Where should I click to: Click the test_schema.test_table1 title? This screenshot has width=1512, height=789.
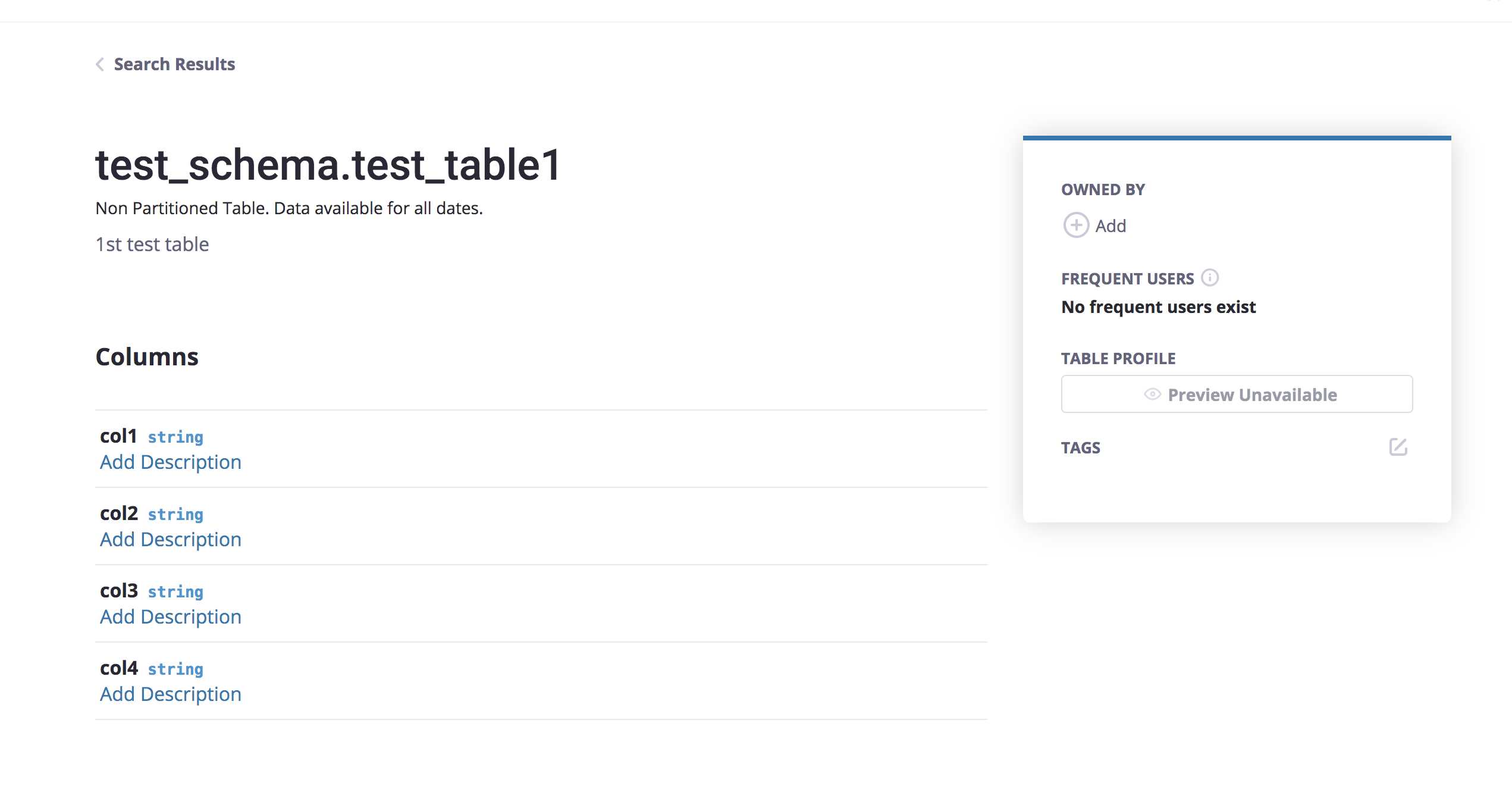click(328, 165)
